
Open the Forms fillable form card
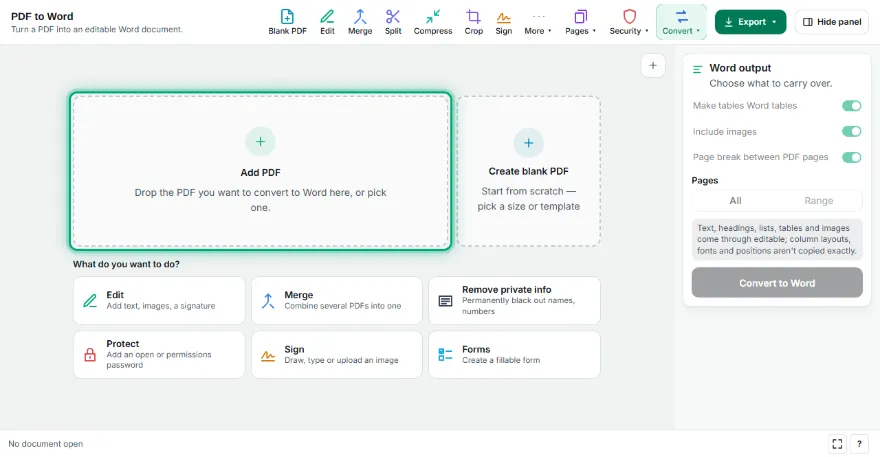click(514, 354)
